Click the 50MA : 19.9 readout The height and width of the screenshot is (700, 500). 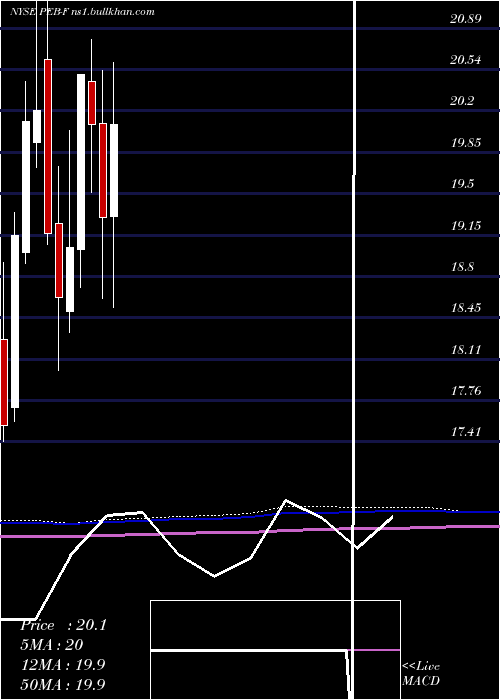(x=62, y=684)
